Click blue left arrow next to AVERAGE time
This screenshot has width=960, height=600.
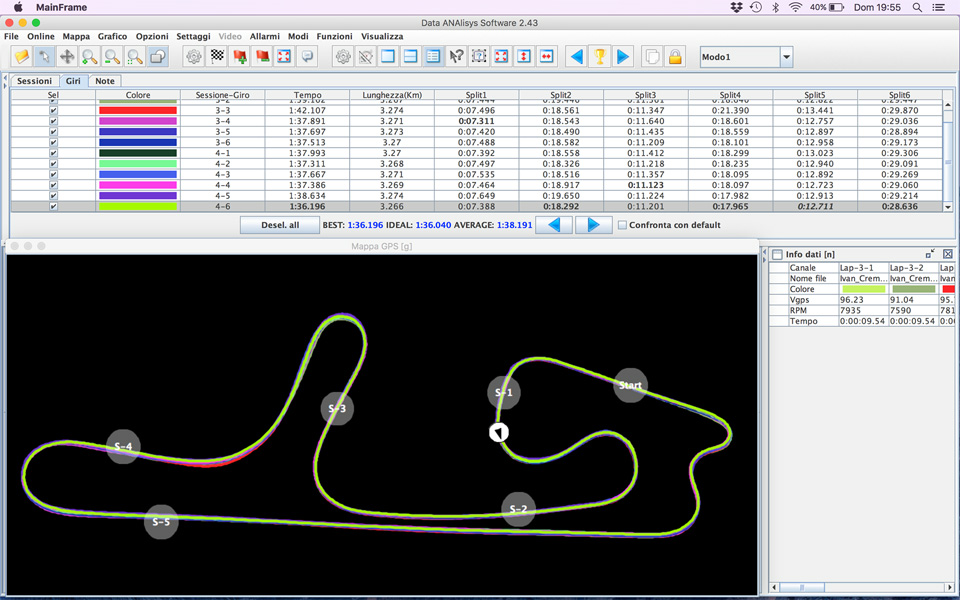point(554,225)
